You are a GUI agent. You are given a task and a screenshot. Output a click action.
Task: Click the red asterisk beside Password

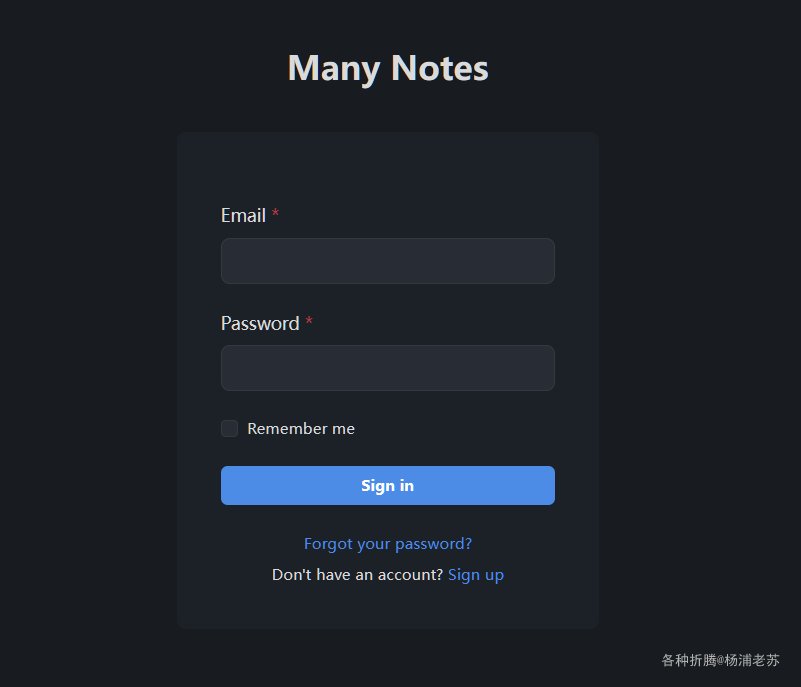click(x=309, y=321)
